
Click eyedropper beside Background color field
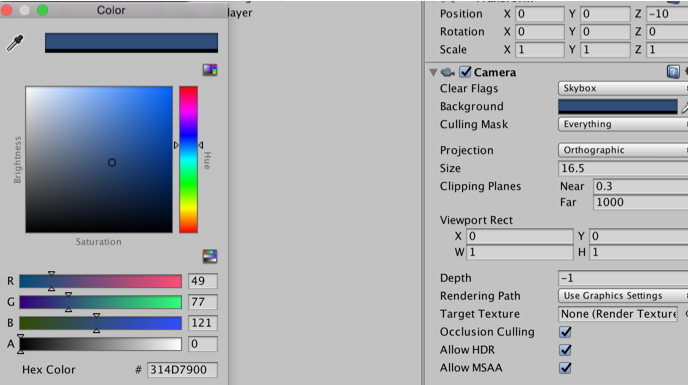click(684, 107)
